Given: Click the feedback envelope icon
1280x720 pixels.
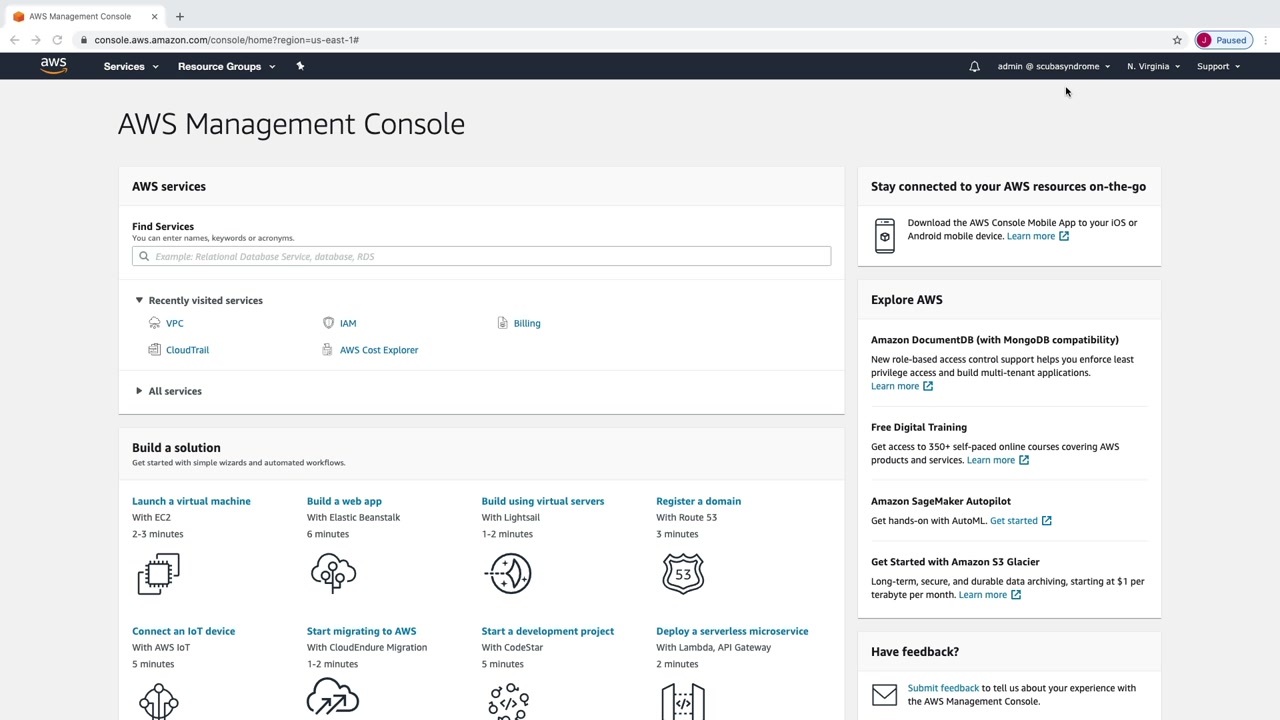Looking at the screenshot, I should click(885, 695).
